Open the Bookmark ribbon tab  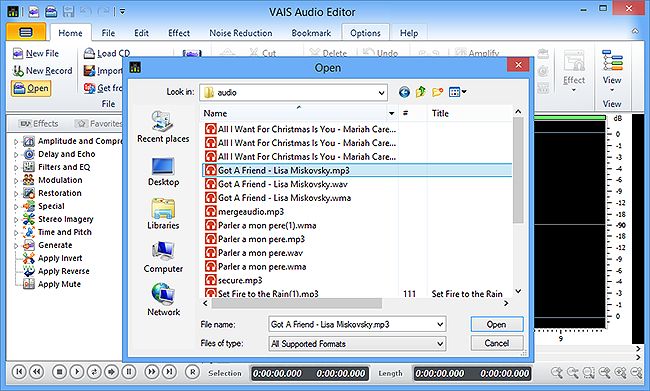tap(311, 33)
